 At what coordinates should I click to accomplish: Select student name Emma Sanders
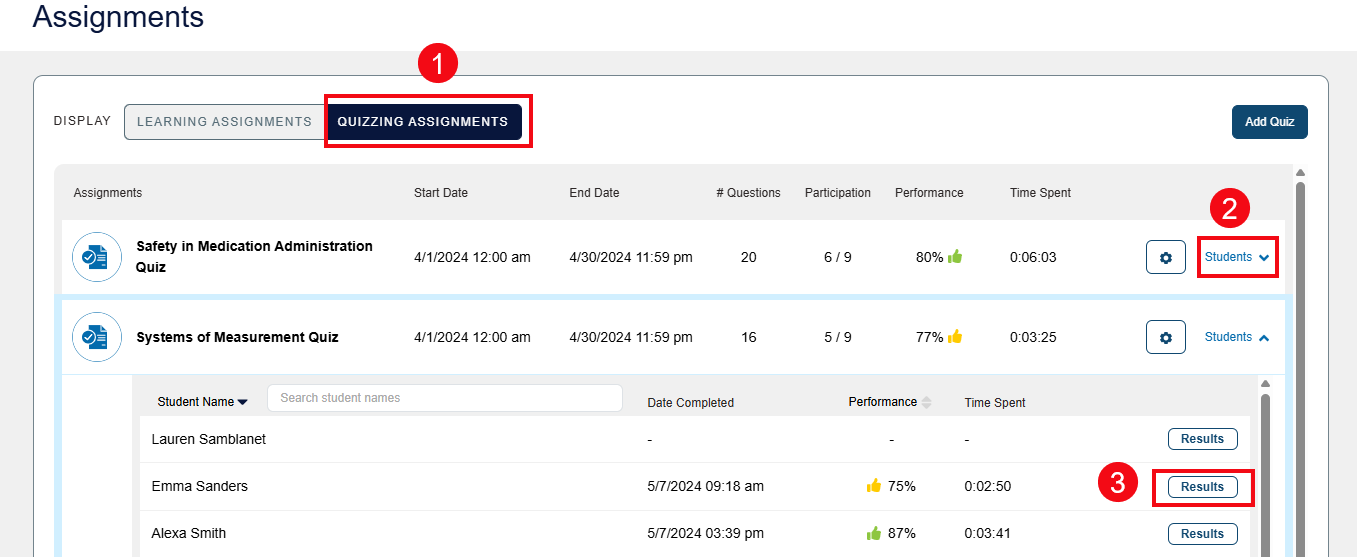coord(199,486)
